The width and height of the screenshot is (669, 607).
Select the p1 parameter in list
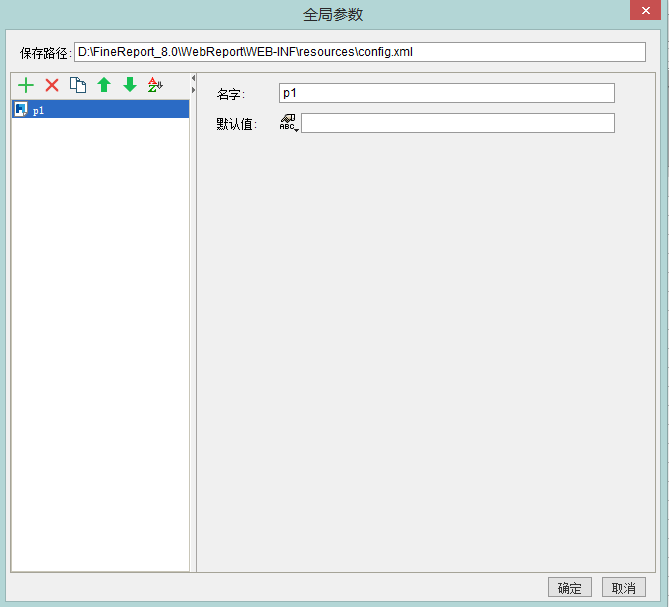[x=101, y=109]
